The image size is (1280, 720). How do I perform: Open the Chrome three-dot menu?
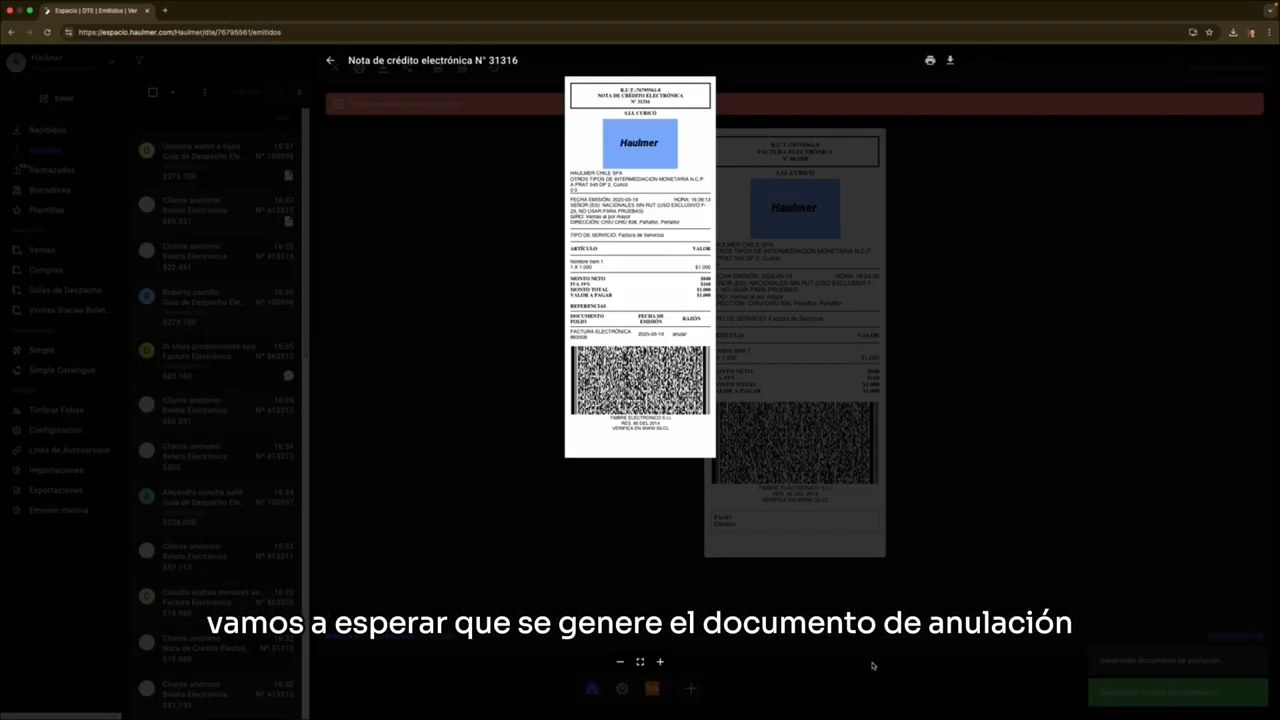click(1268, 32)
